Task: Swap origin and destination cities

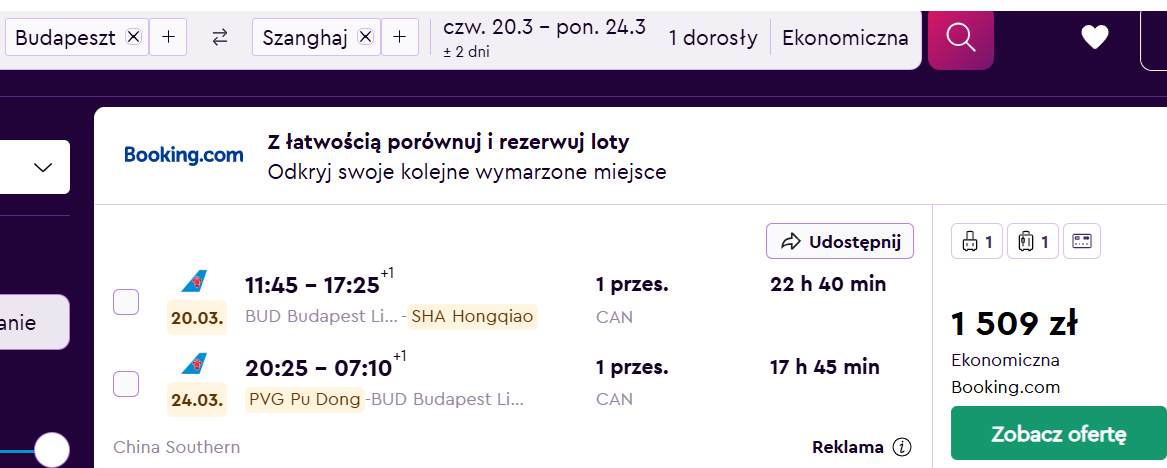Action: 220,37
